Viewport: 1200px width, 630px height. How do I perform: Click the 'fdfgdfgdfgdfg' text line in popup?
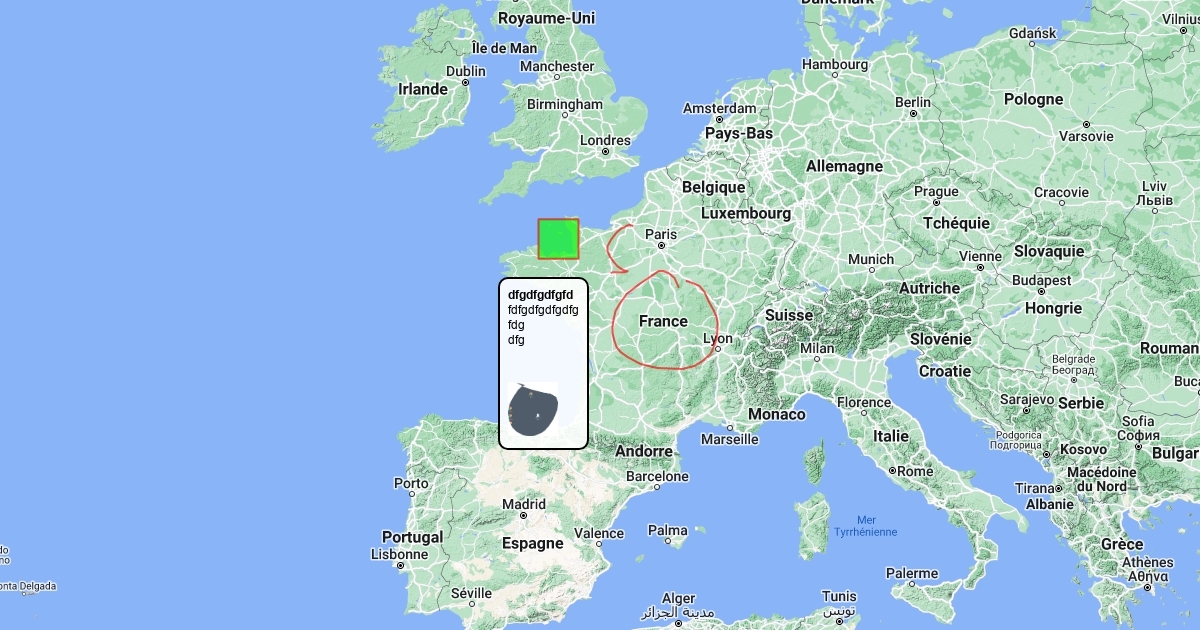(543, 310)
